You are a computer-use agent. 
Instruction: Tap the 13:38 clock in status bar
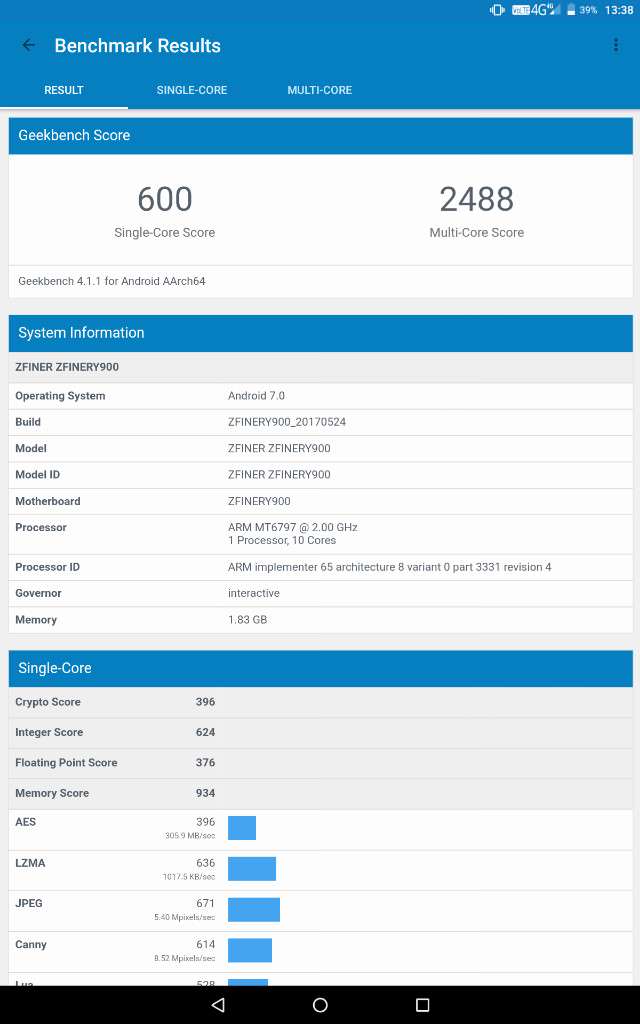click(618, 10)
